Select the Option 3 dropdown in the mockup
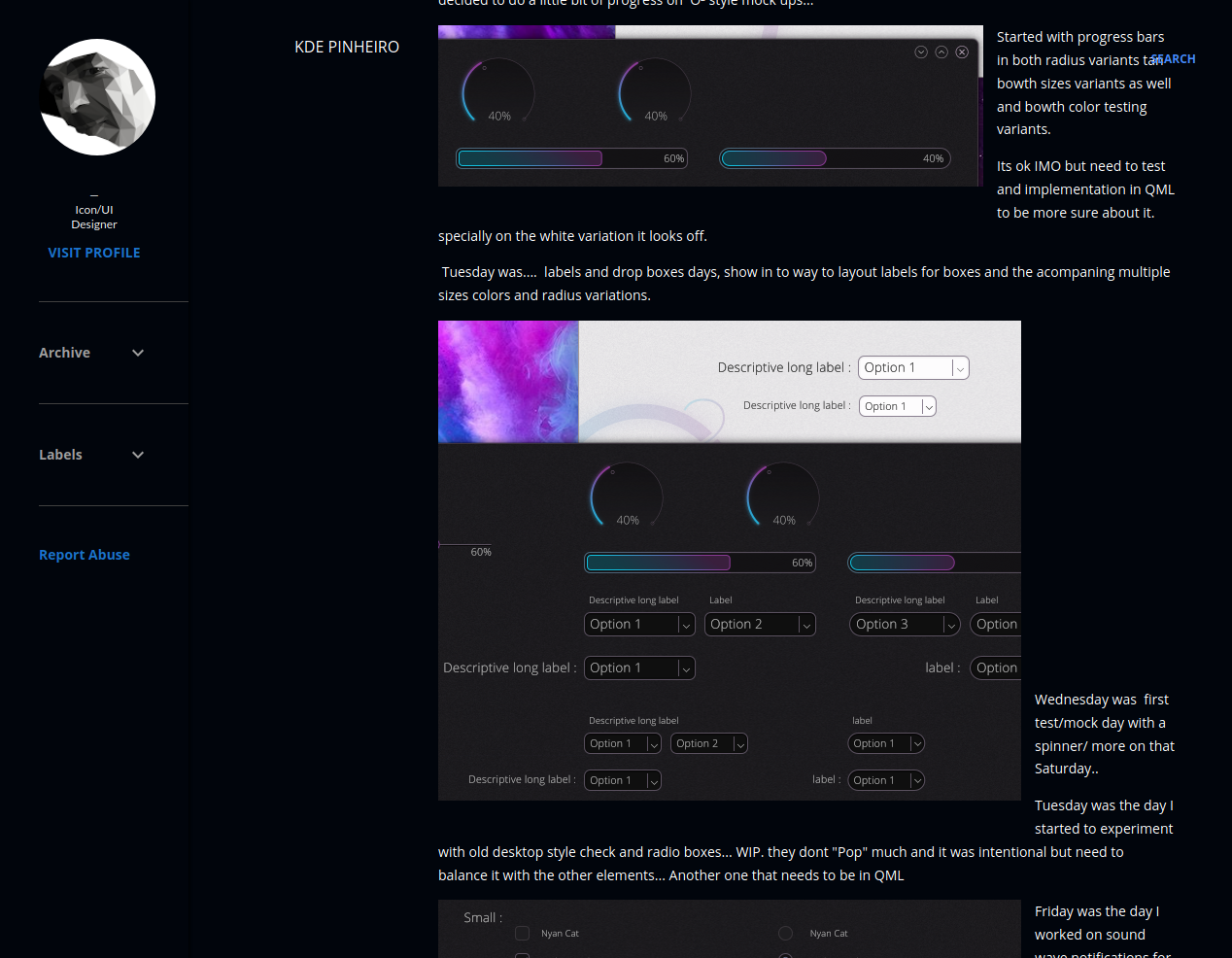The image size is (1232, 958). click(905, 625)
